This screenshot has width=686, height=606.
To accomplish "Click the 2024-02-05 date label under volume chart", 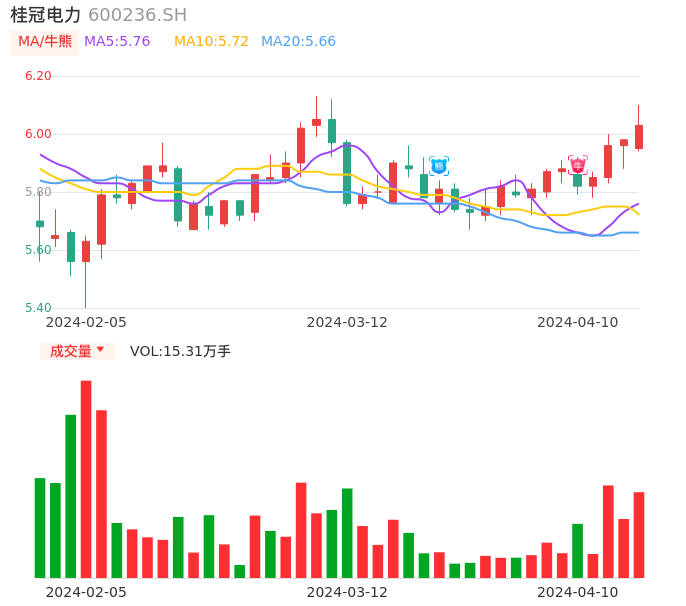I will (x=86, y=592).
